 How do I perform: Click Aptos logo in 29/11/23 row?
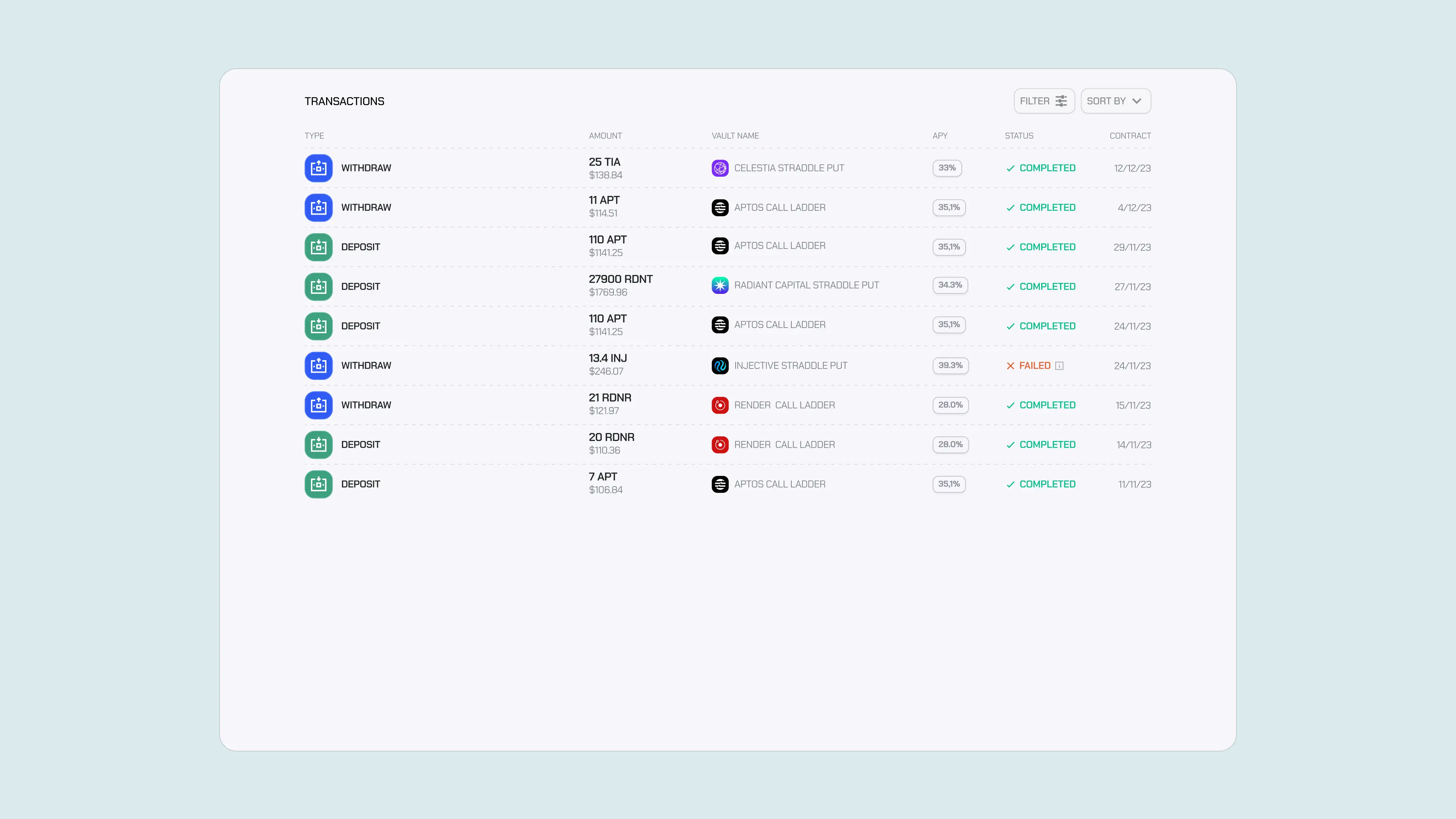click(x=720, y=246)
